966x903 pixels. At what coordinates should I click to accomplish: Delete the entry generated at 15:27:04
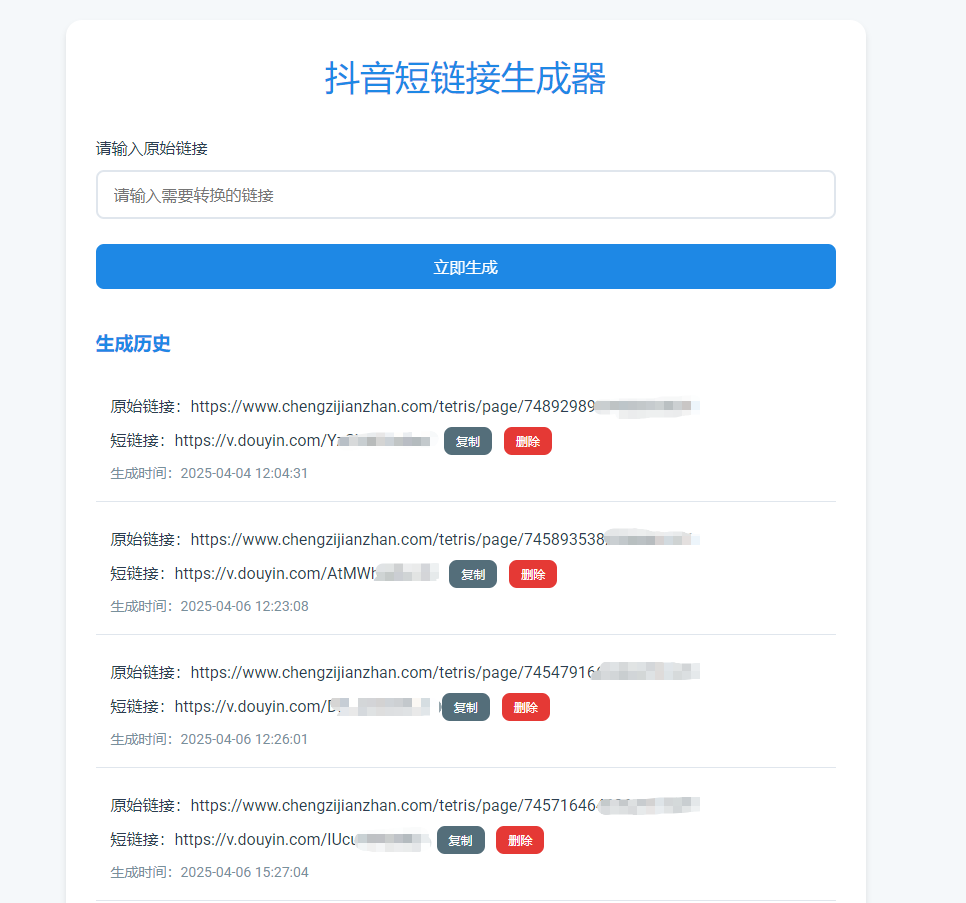pos(519,839)
